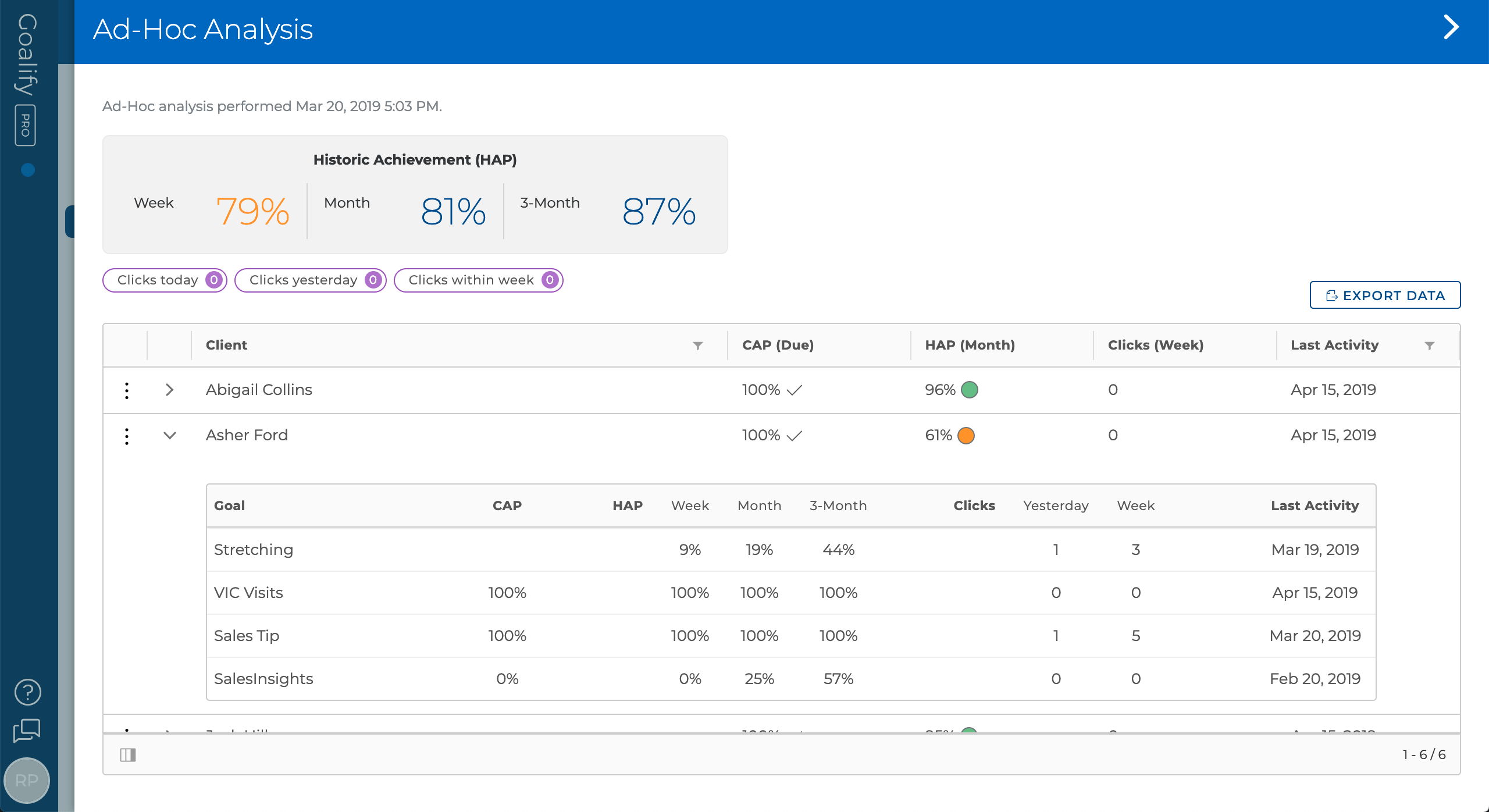Click the RP user avatar
The width and height of the screenshot is (1489, 812).
27,781
